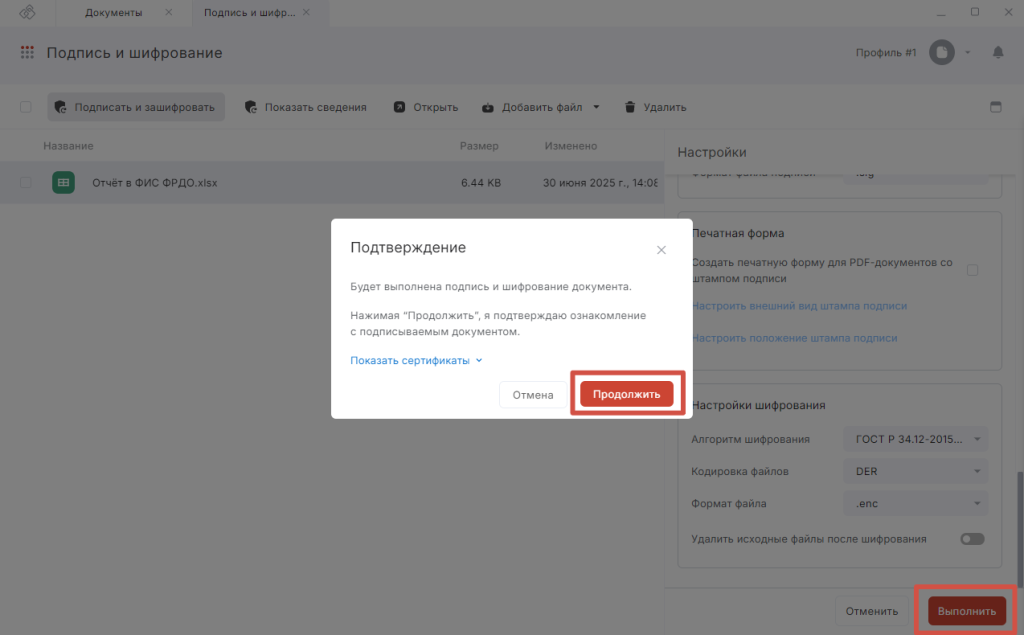
Task: Close the Подтверждение dialog with X
Action: (661, 250)
